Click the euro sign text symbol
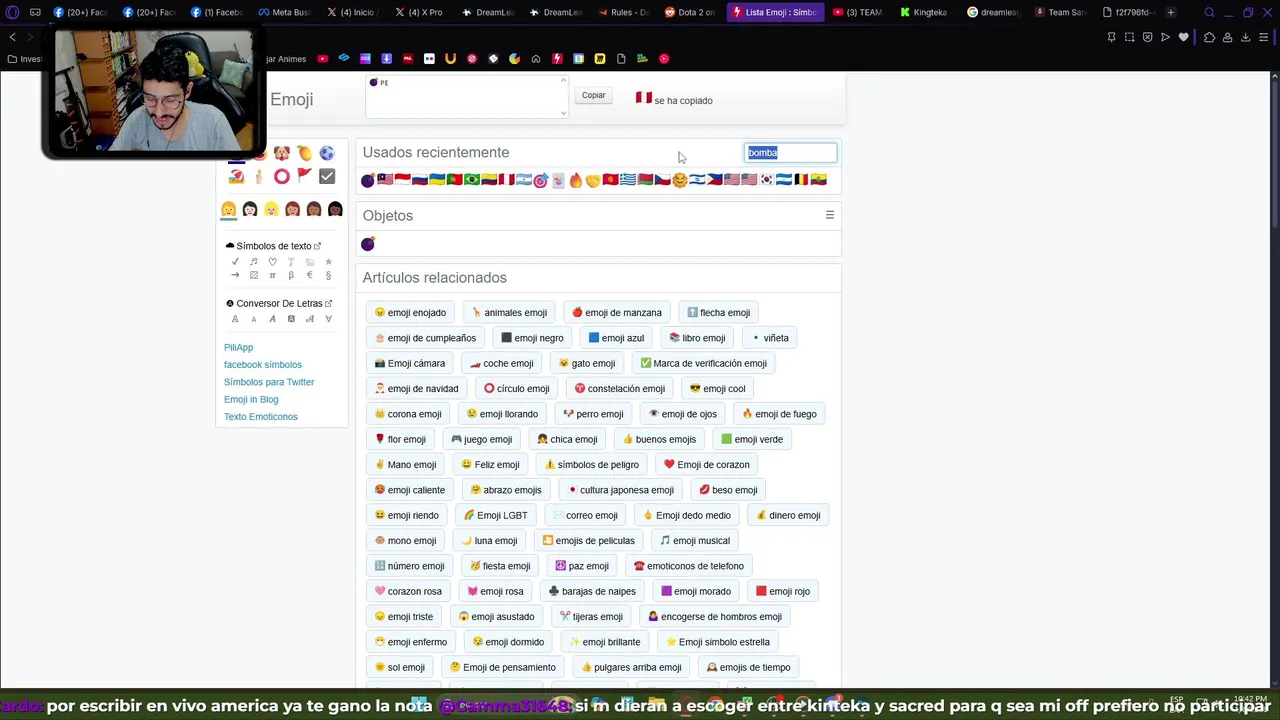Viewport: 1280px width, 720px height. 310,275
